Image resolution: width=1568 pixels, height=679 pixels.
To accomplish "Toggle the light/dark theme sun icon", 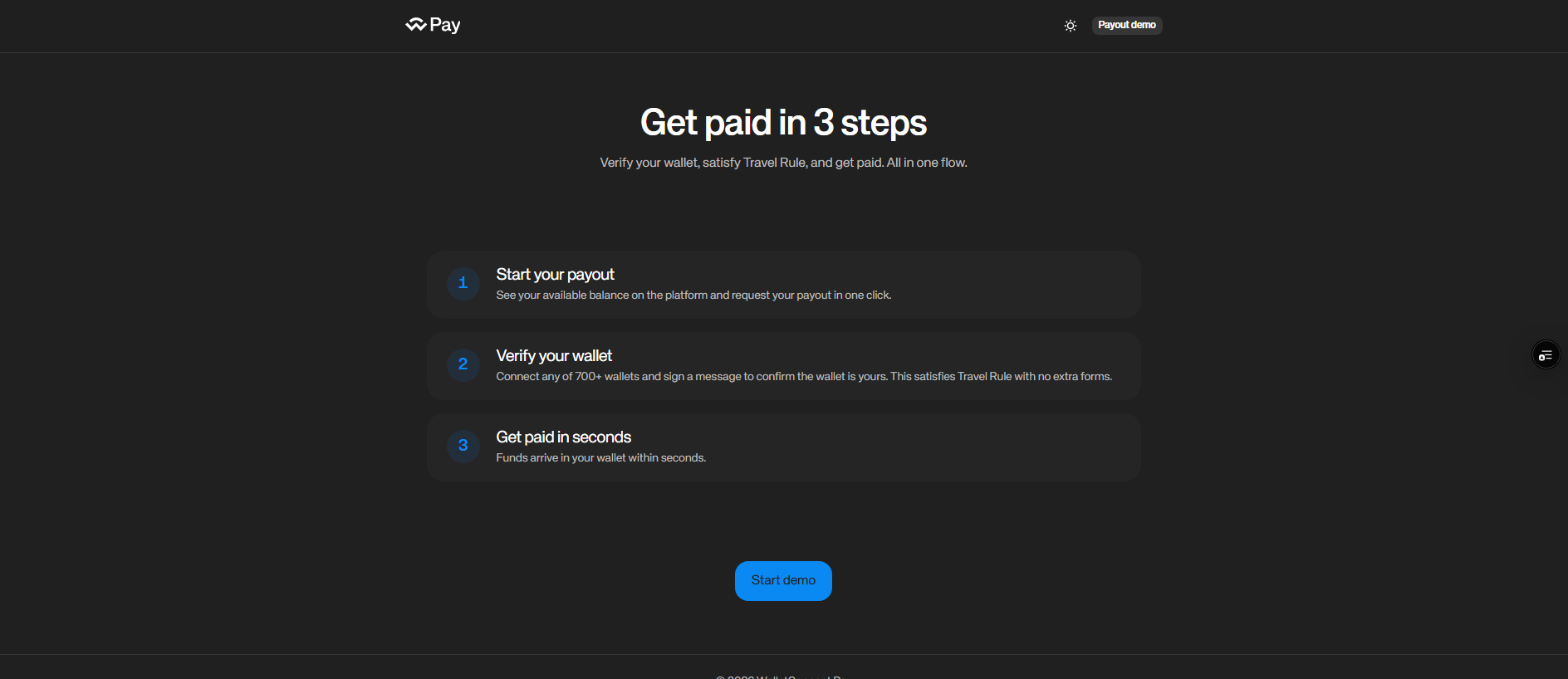I will click(x=1071, y=26).
